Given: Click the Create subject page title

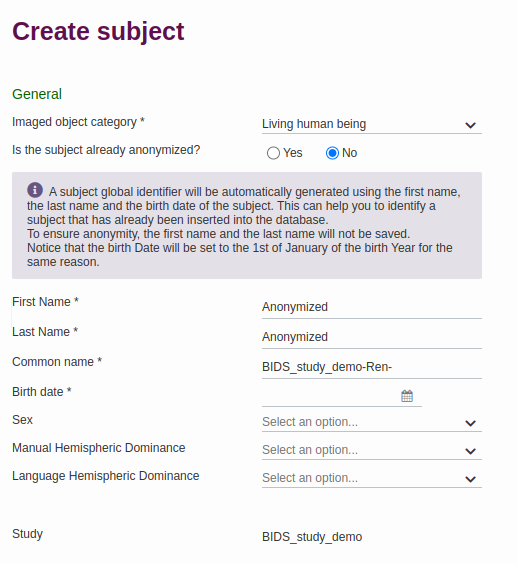Looking at the screenshot, I should [x=98, y=32].
